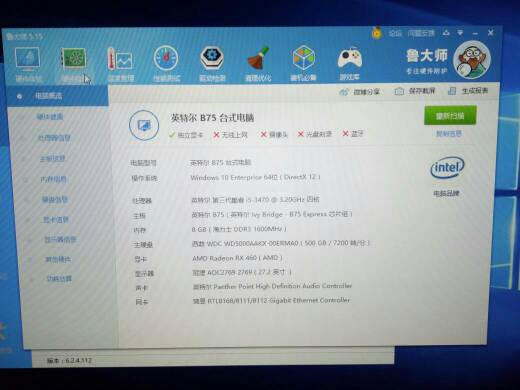Open the 论坛 forum link
The width and height of the screenshot is (520, 390).
pos(395,33)
